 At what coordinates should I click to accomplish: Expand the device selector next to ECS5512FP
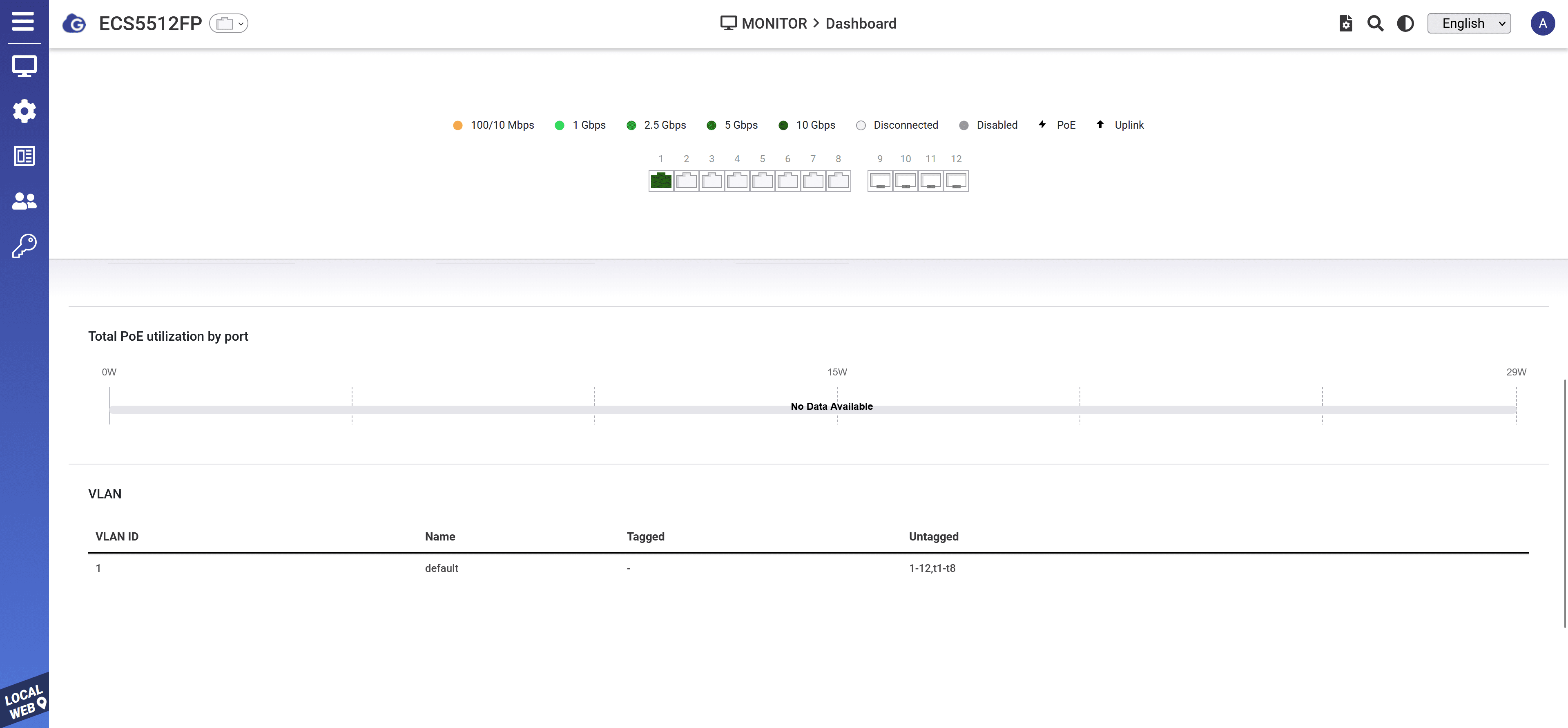(229, 24)
